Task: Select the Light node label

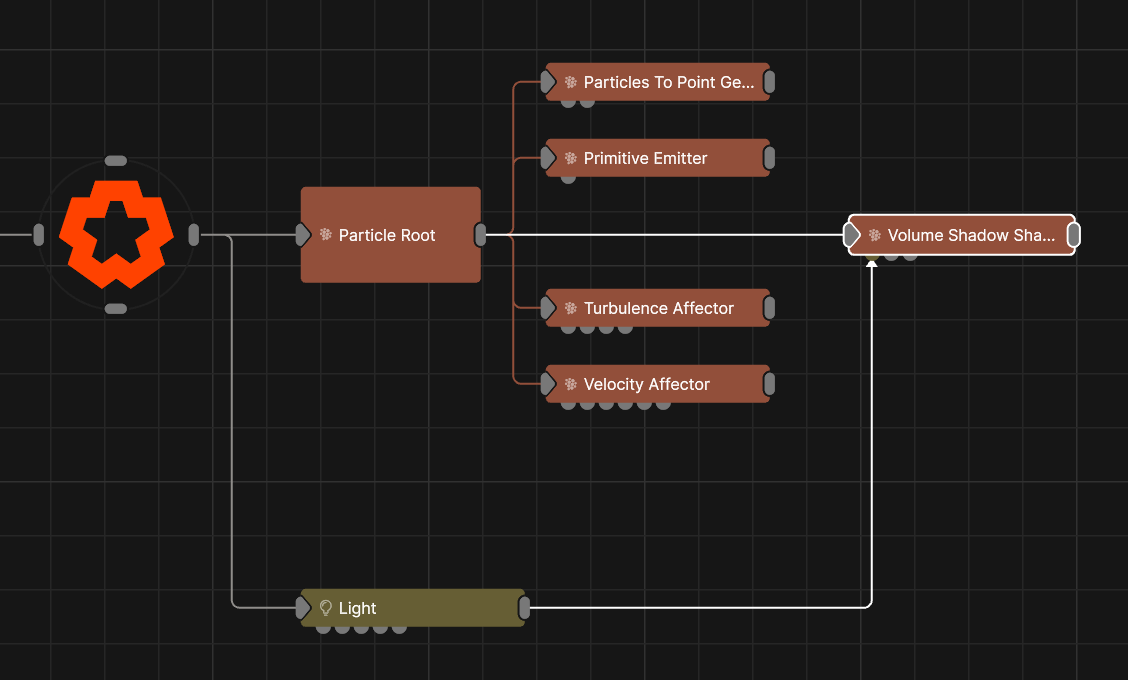Action: click(358, 608)
